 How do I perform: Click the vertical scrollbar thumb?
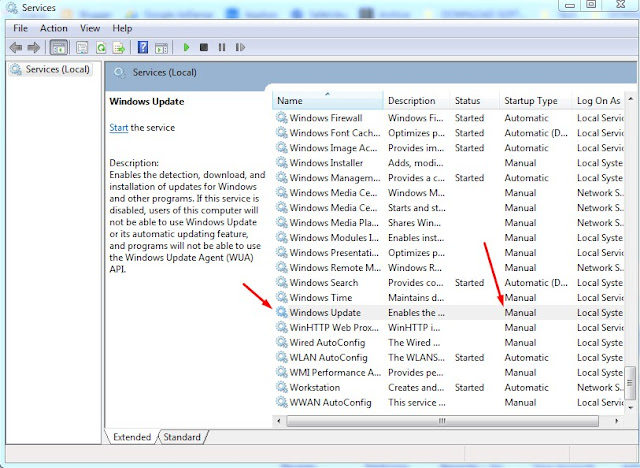[631, 383]
